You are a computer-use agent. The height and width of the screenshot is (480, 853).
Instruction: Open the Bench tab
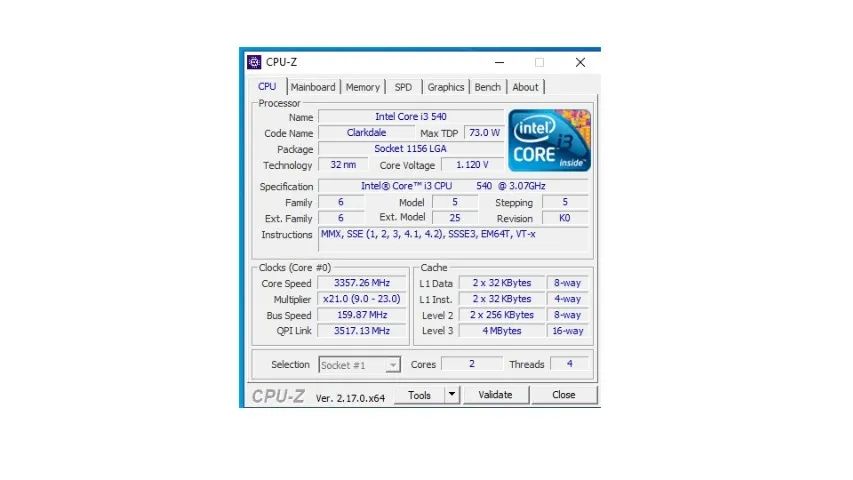tap(487, 87)
